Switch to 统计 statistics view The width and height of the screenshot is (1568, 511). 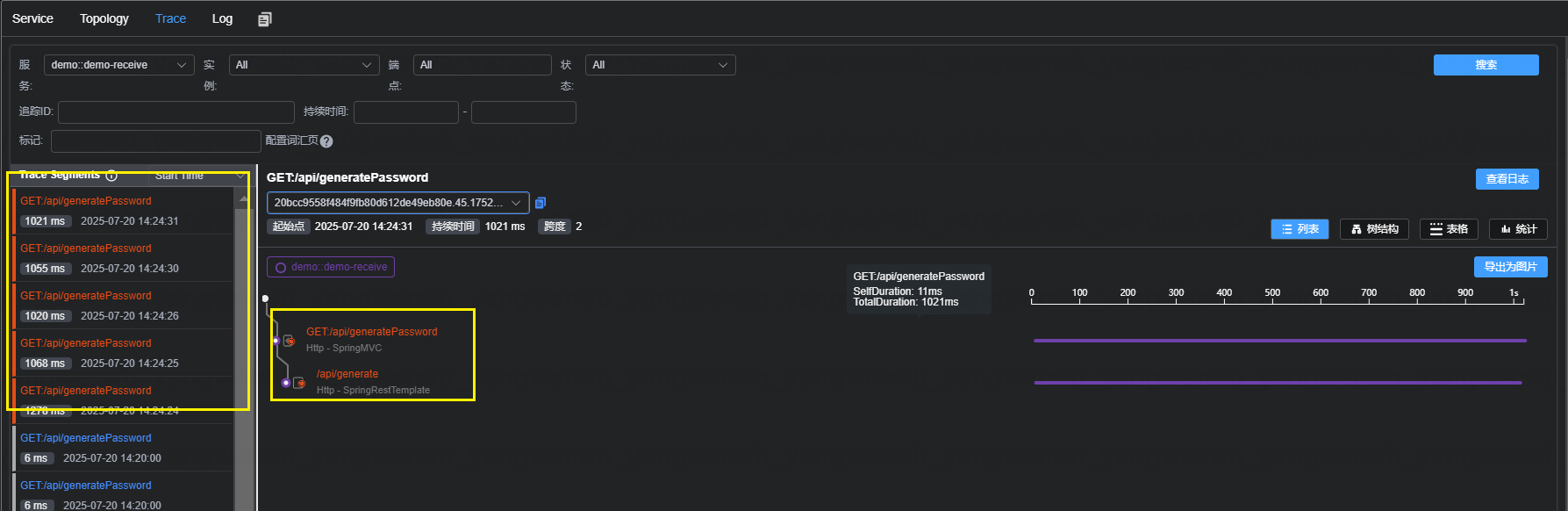click(x=1518, y=229)
